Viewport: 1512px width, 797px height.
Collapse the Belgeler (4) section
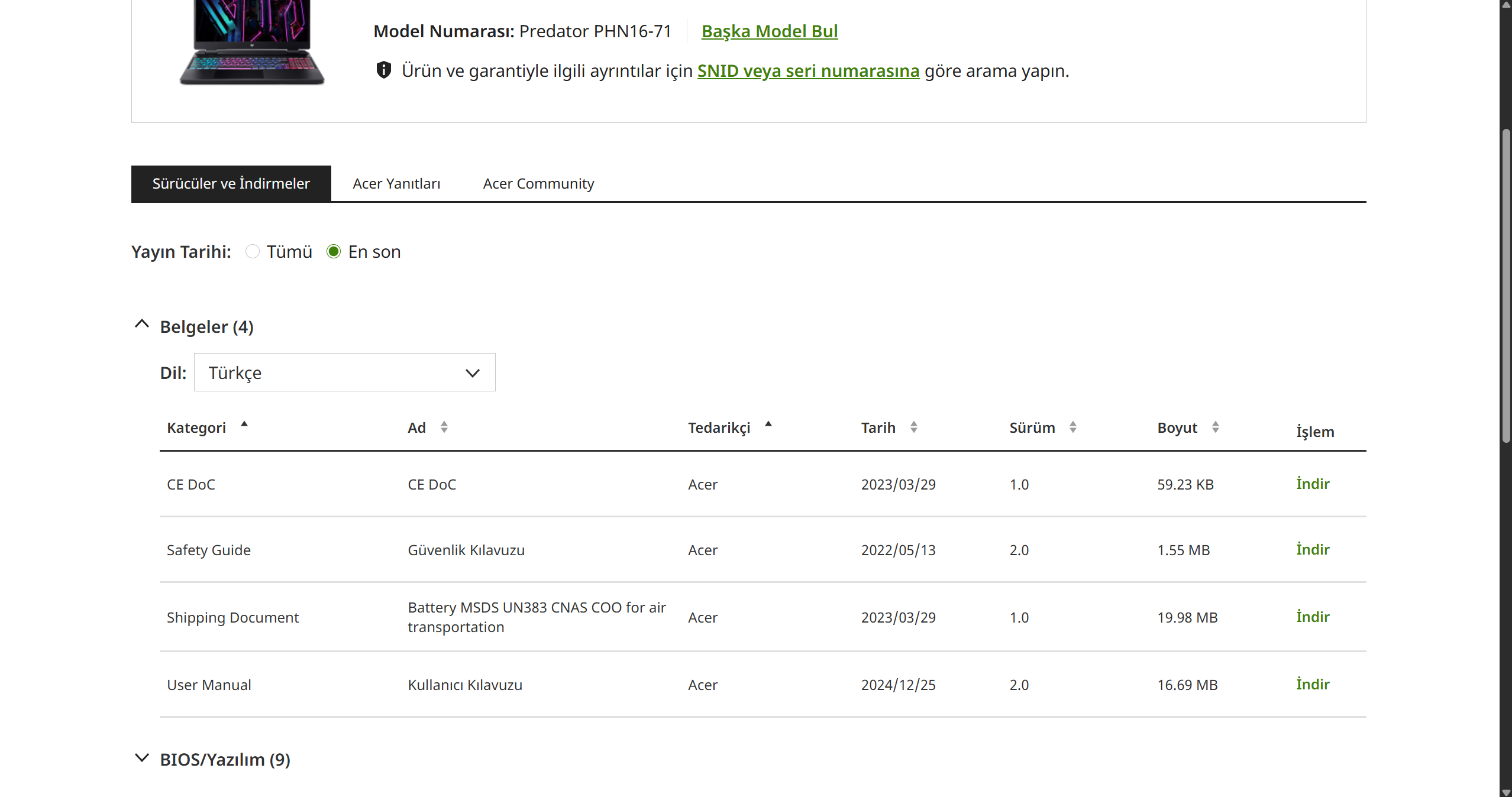pos(142,325)
